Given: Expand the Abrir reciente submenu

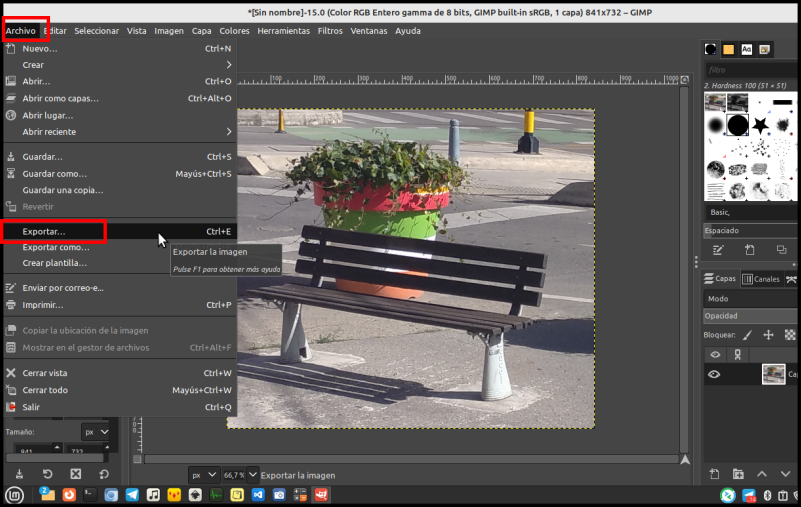Looking at the screenshot, I should point(120,132).
